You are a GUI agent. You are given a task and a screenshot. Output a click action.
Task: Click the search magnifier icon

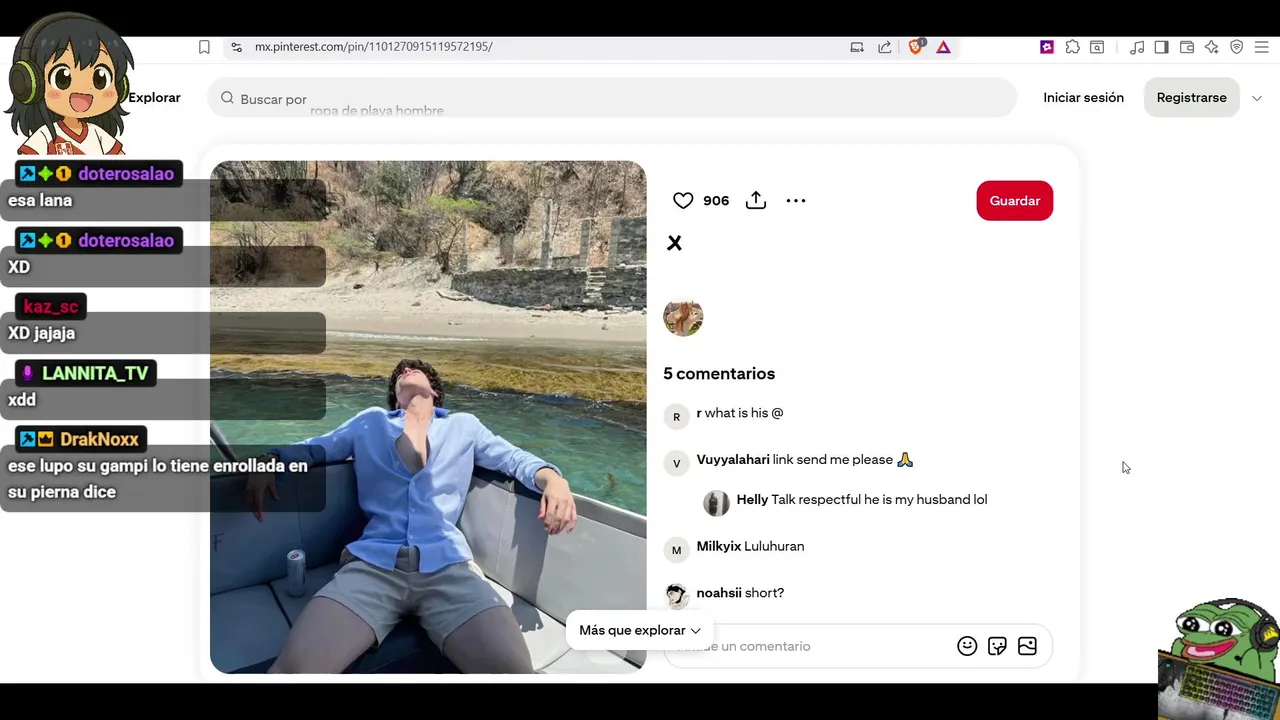tap(227, 98)
